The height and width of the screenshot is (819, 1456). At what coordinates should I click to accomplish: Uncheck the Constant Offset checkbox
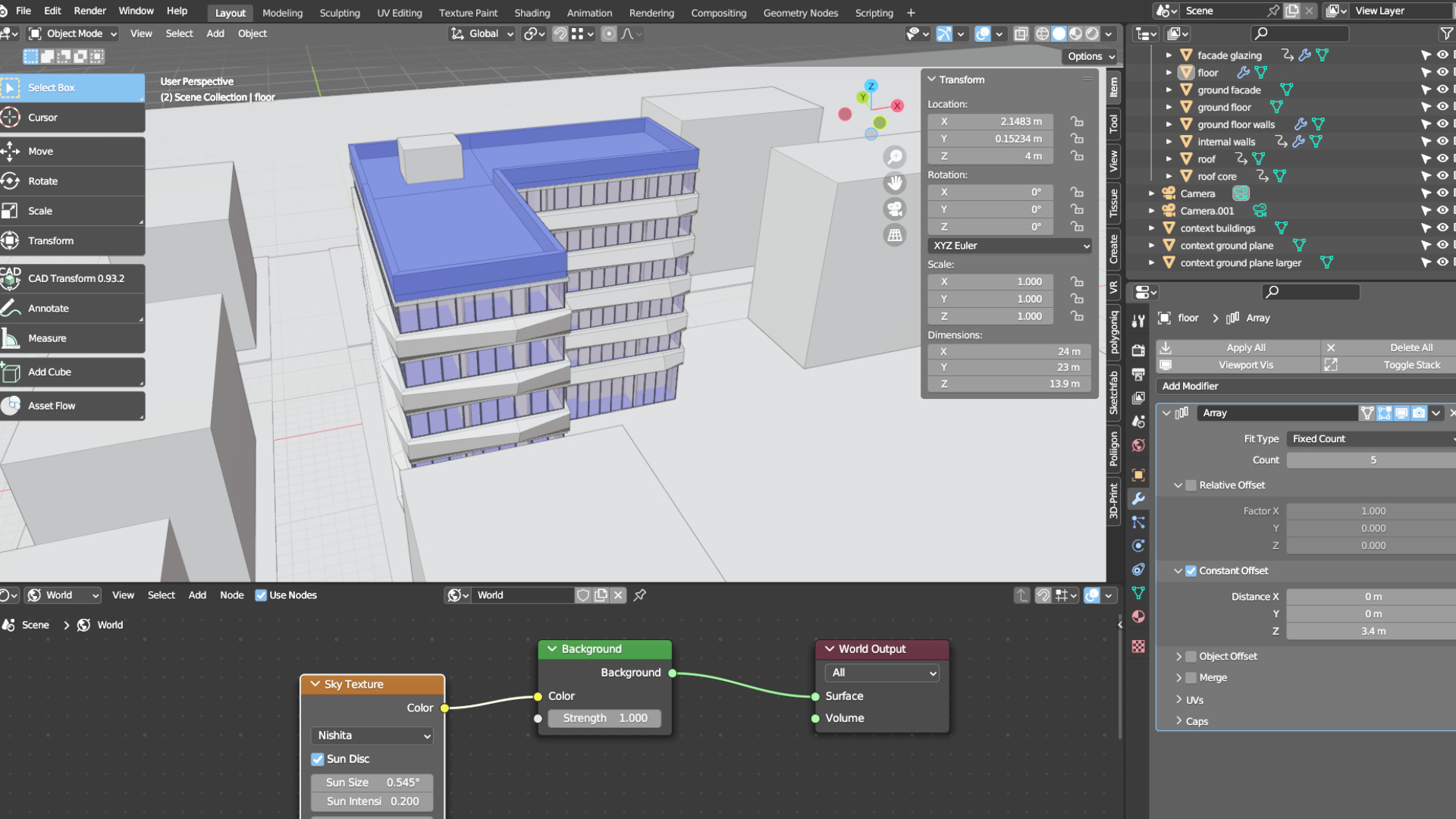click(1191, 570)
